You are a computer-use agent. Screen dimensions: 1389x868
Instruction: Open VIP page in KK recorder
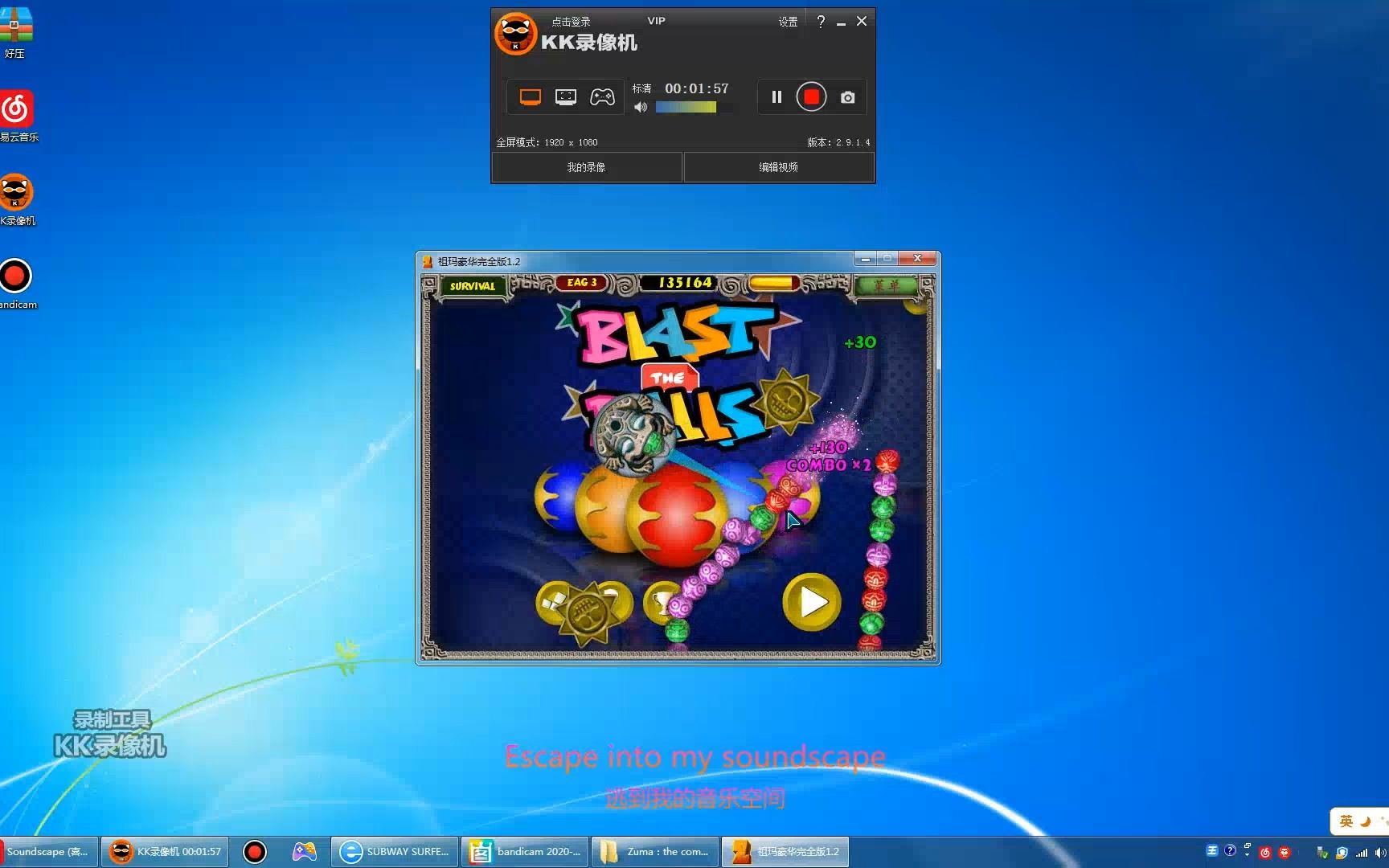click(x=656, y=21)
